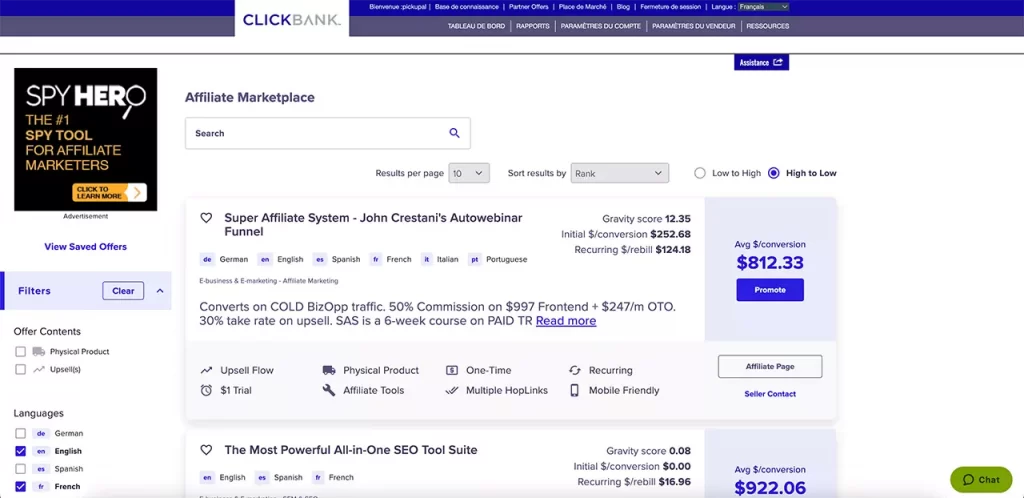
Task: Click the Upsell Flow trend icon
Action: (206, 370)
